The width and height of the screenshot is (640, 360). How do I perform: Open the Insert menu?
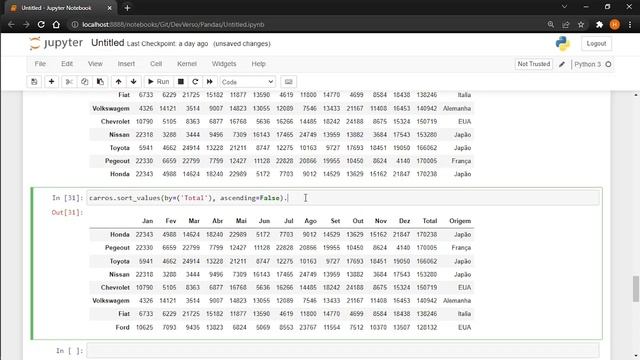pos(126,64)
